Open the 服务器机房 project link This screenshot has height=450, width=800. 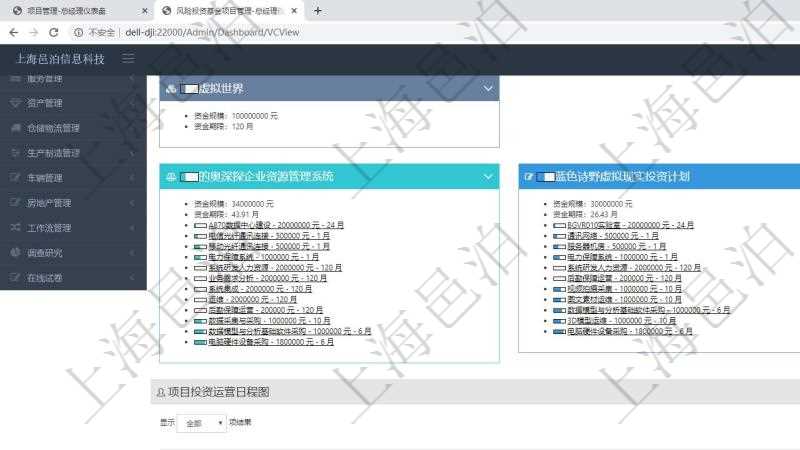pyautogui.click(x=616, y=246)
